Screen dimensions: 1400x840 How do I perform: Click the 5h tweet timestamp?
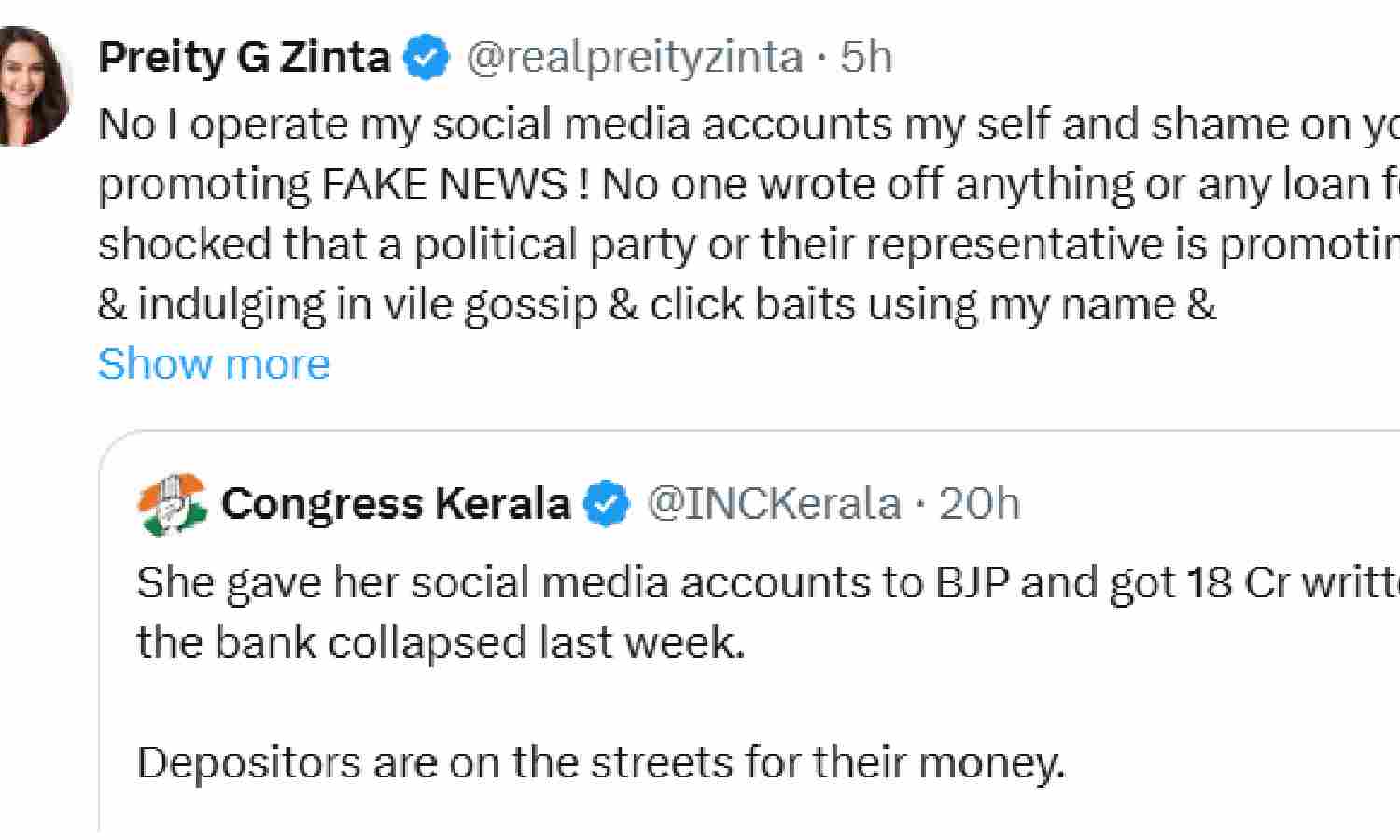866,58
